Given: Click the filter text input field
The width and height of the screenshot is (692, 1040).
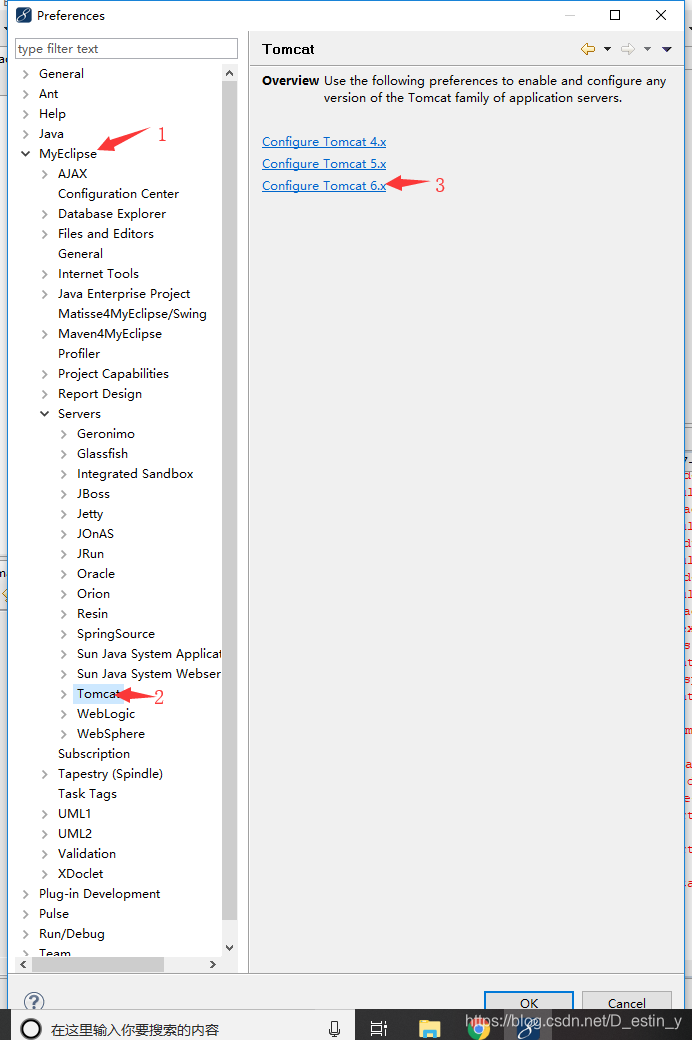Looking at the screenshot, I should (x=126, y=48).
